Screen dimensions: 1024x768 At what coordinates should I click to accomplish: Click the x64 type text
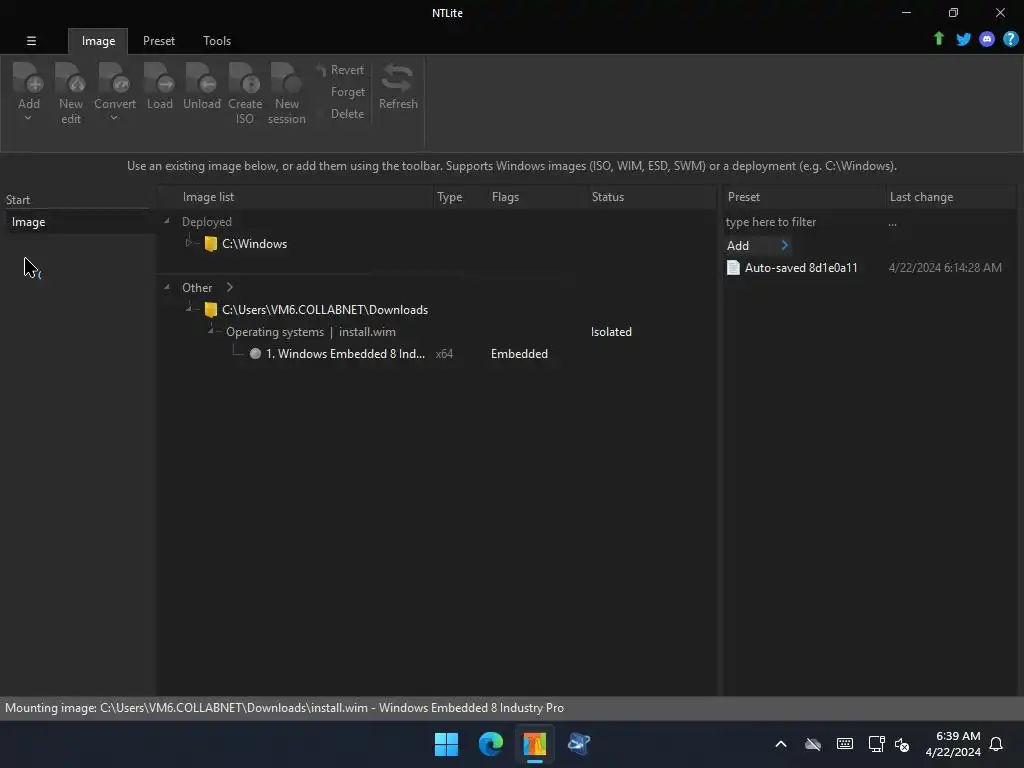coord(444,354)
